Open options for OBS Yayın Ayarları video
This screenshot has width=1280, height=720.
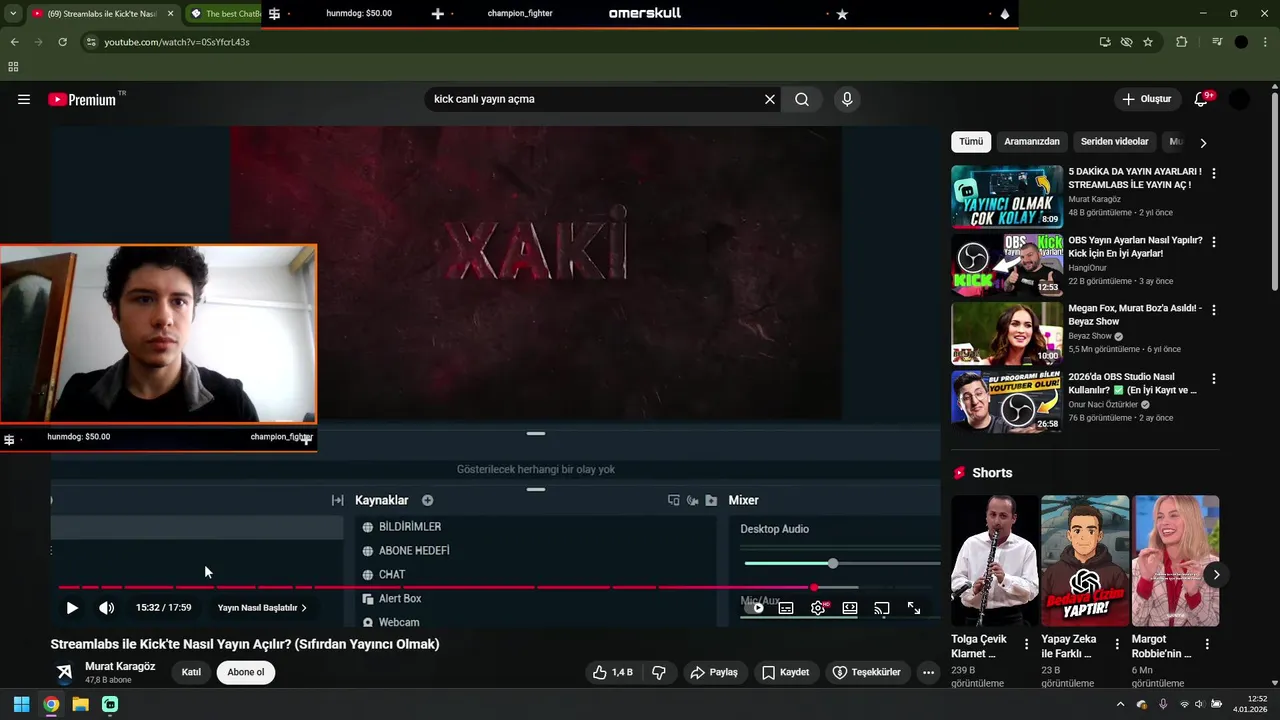coord(1214,242)
